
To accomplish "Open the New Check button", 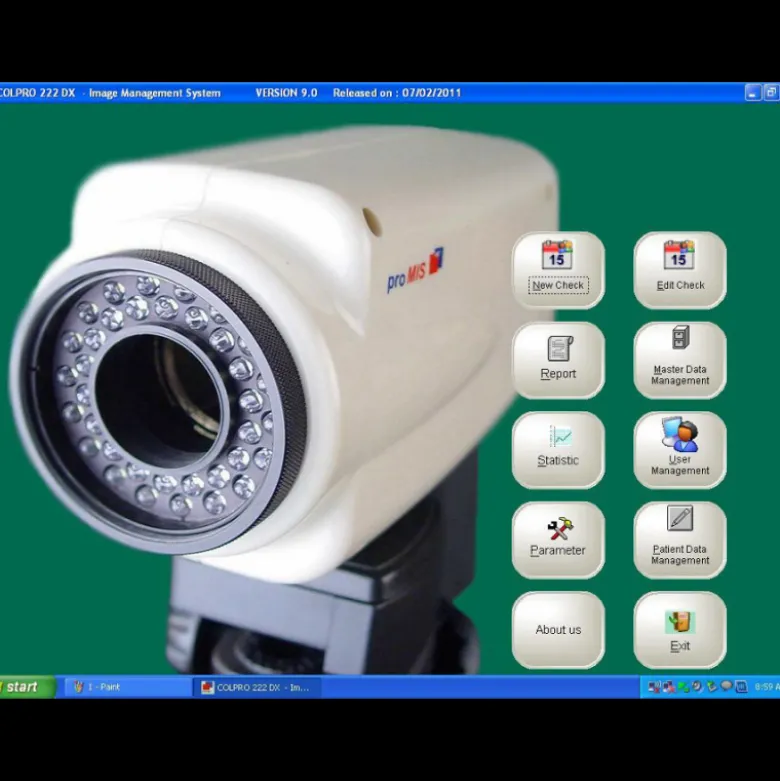I will (x=558, y=270).
